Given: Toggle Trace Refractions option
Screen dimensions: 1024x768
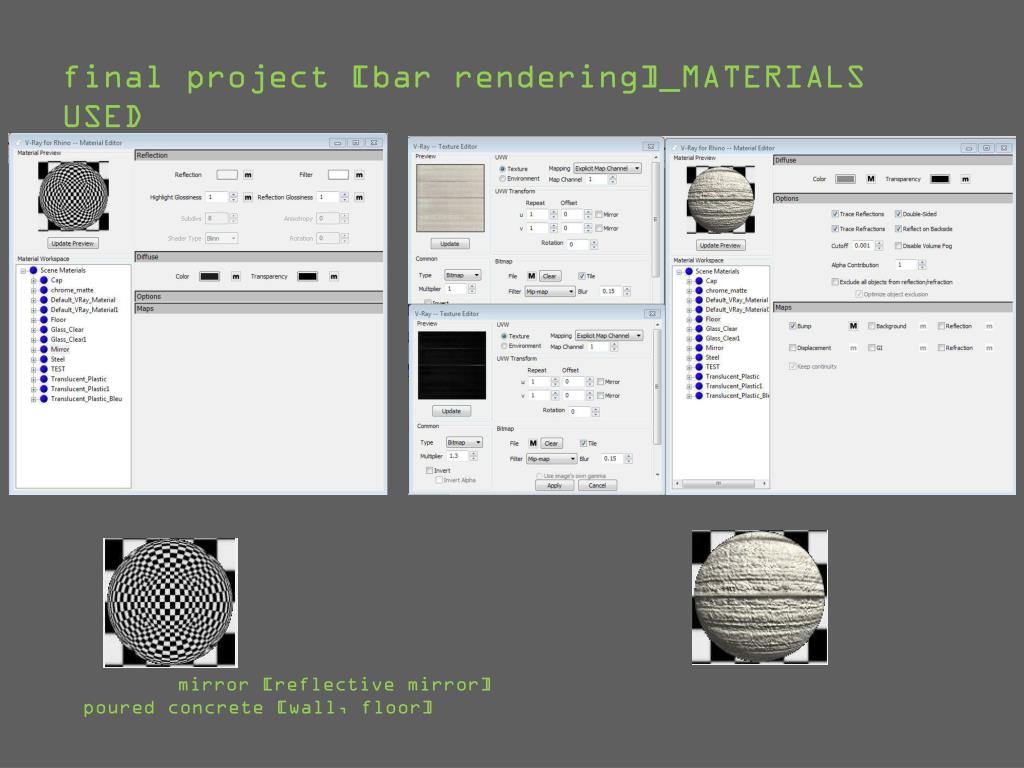Looking at the screenshot, I should pos(835,229).
